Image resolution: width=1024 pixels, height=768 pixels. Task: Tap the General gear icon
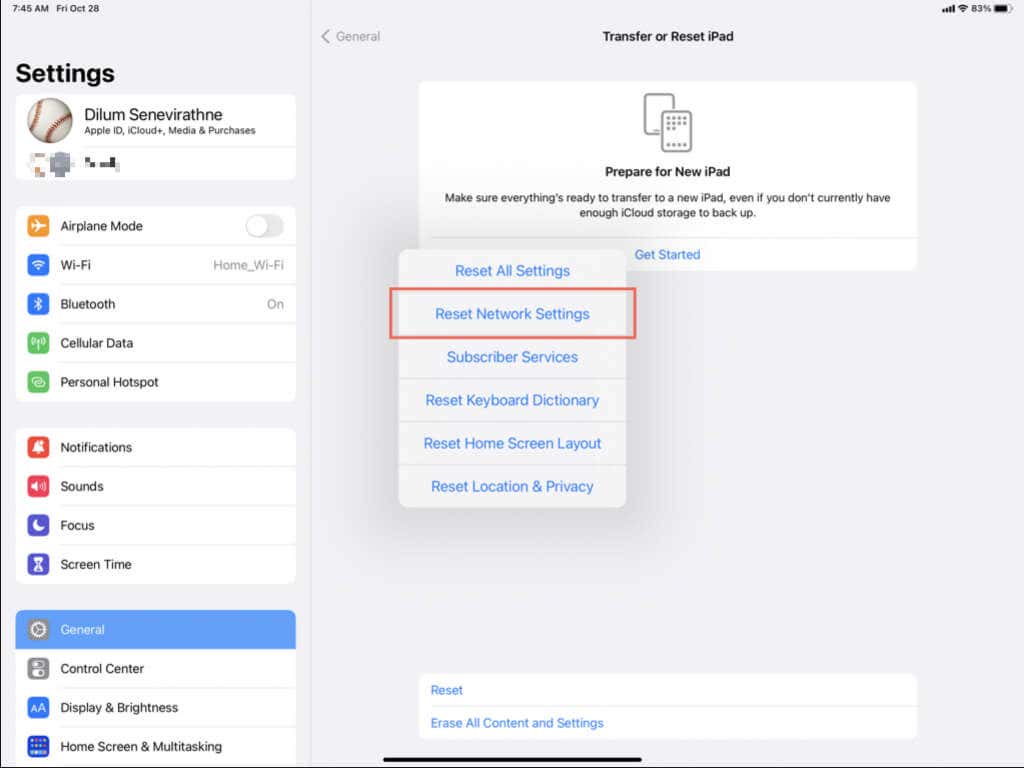click(38, 630)
